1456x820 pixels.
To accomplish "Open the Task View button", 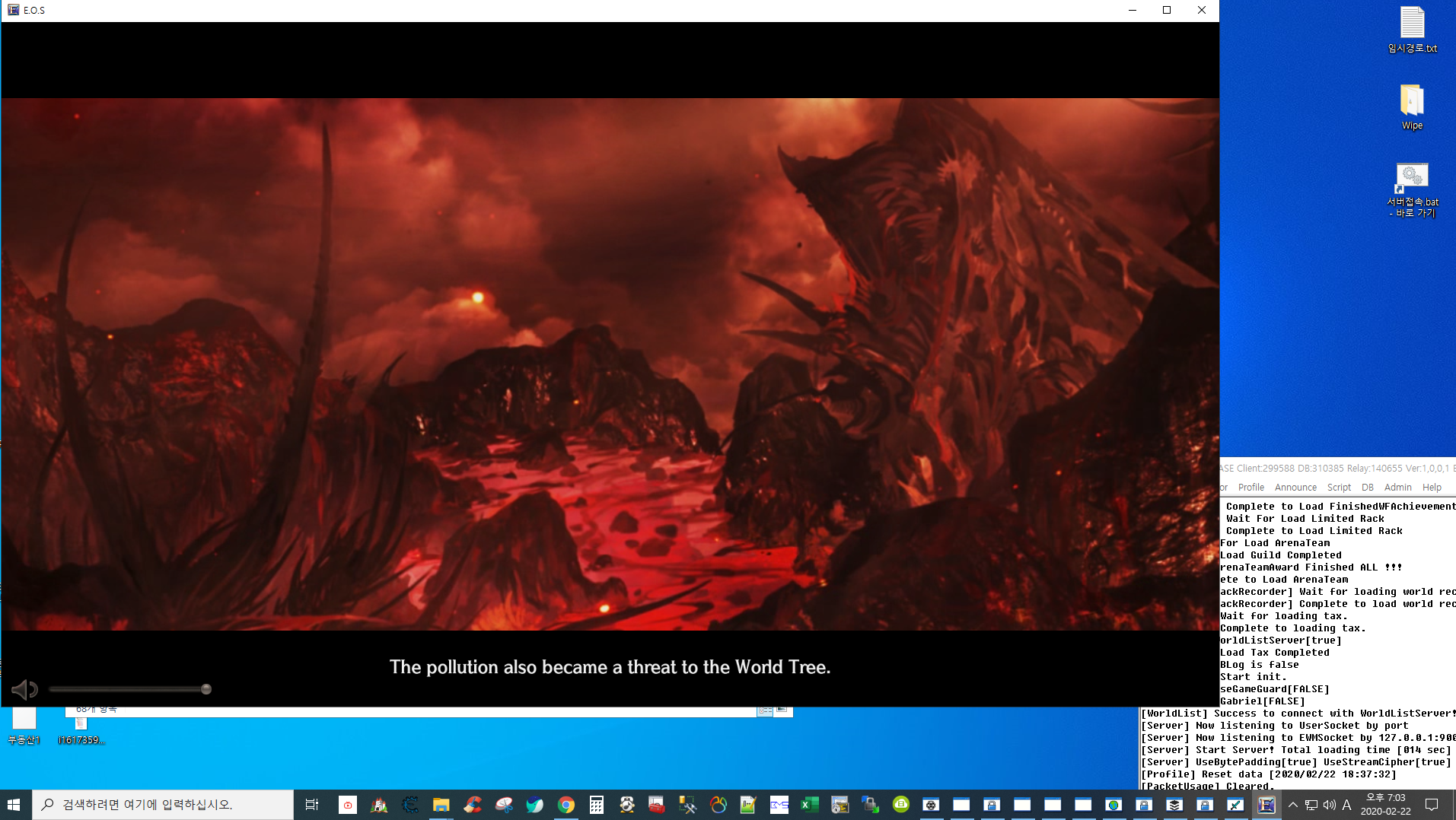I will click(311, 805).
